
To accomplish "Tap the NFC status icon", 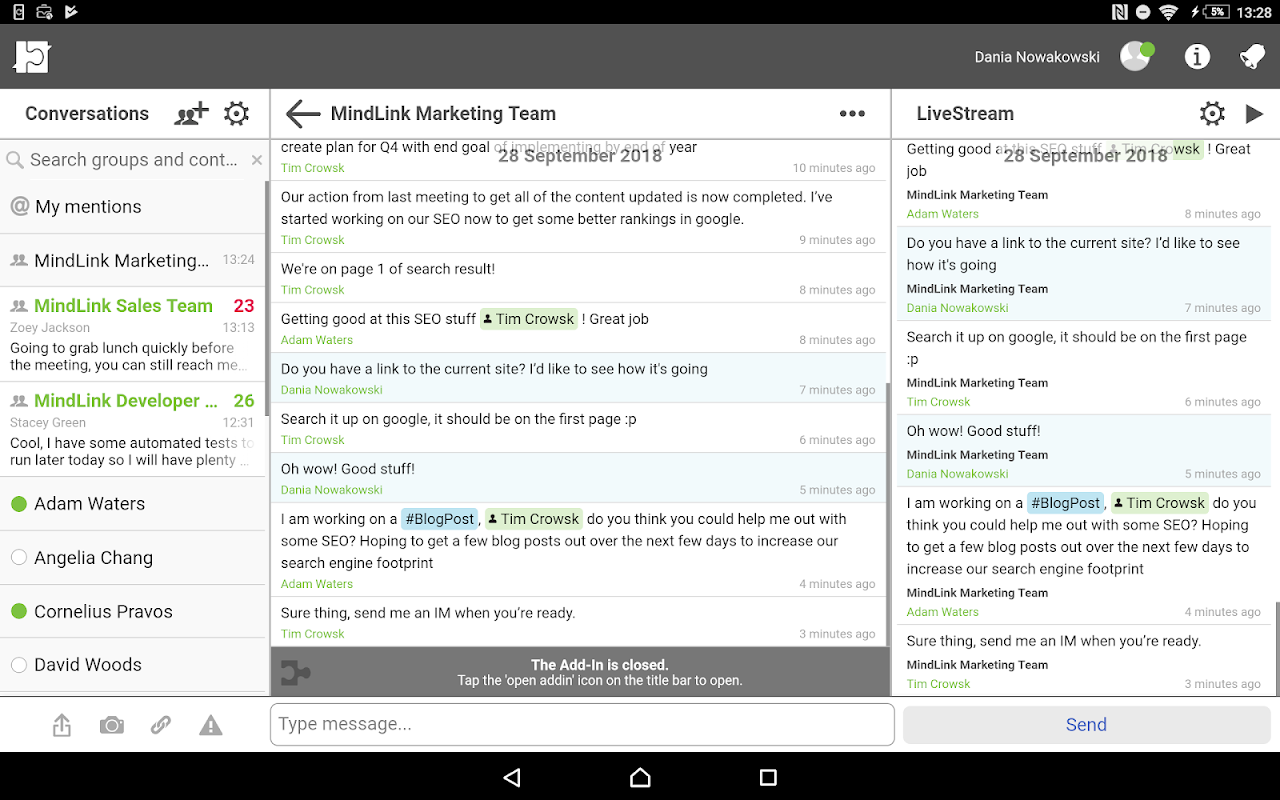I will (x=1119, y=12).
